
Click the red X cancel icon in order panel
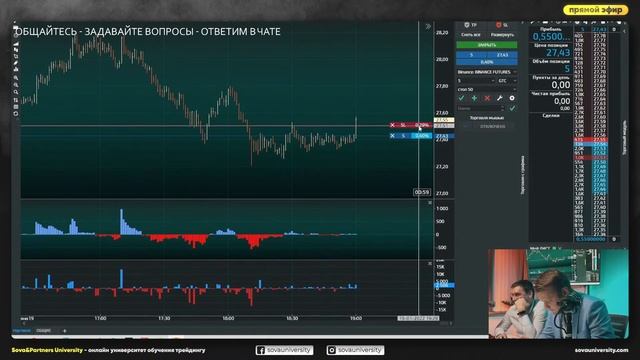click(x=487, y=98)
